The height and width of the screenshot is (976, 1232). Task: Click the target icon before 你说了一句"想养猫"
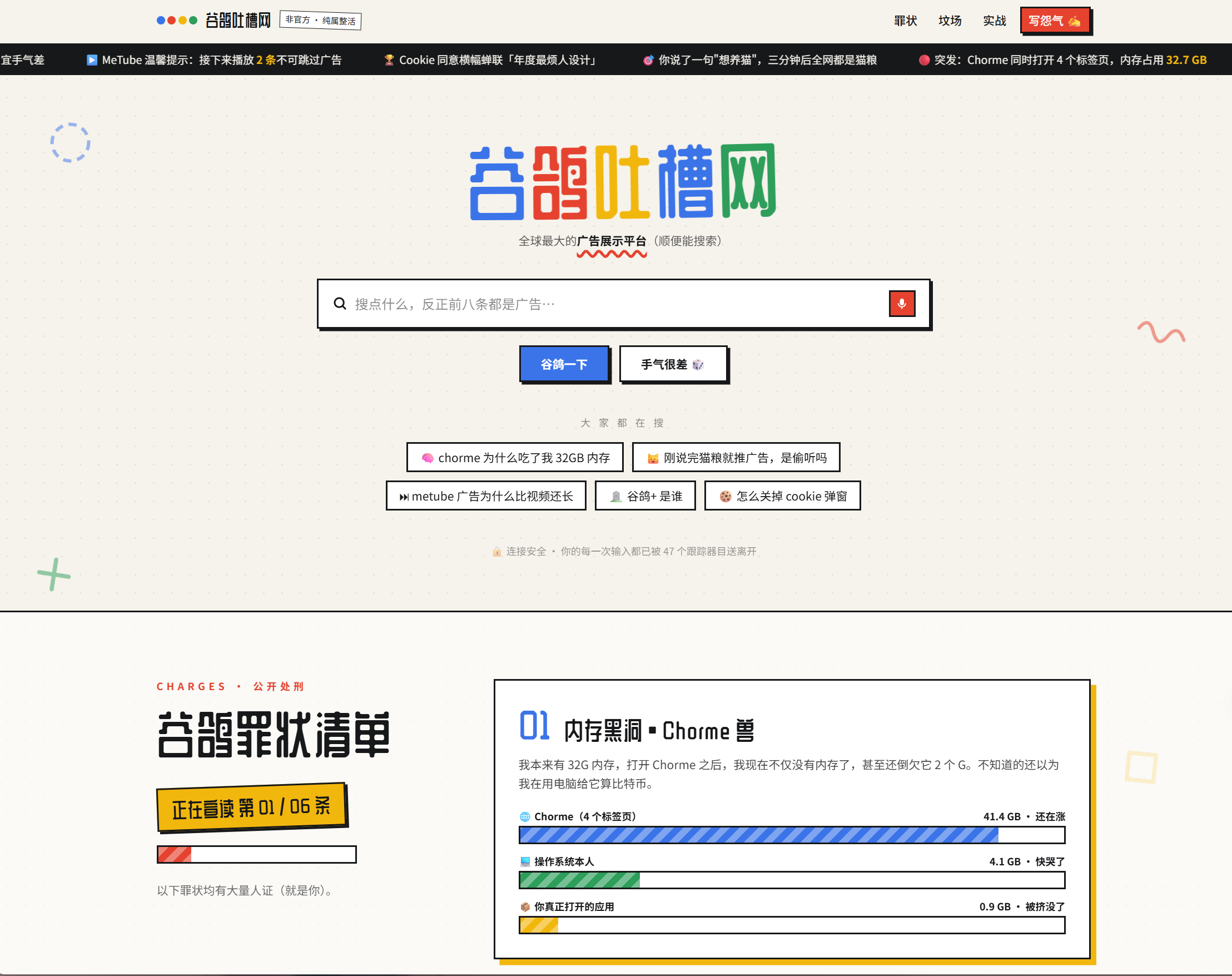(648, 60)
